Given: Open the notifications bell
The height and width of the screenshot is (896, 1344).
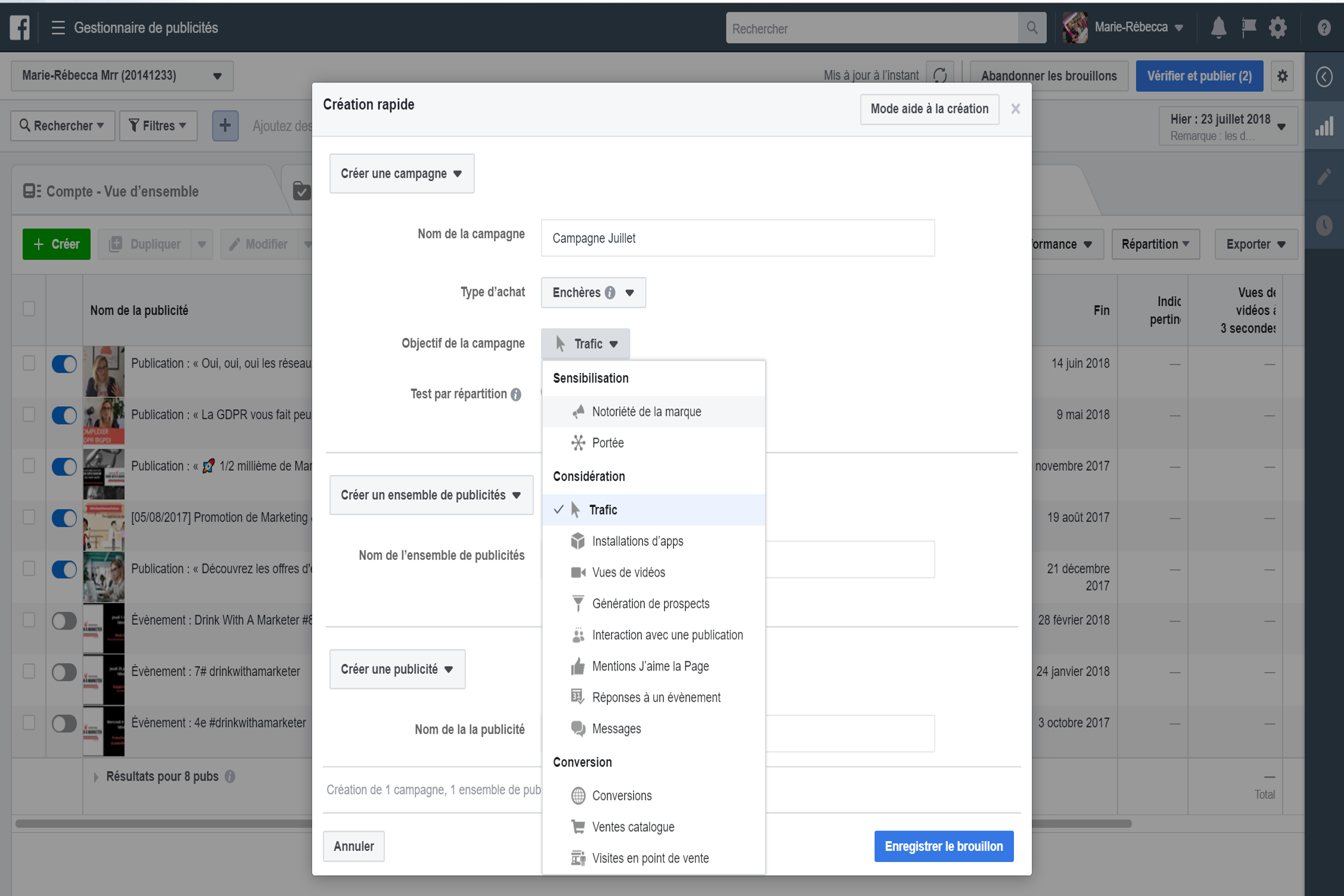Looking at the screenshot, I should (1218, 27).
